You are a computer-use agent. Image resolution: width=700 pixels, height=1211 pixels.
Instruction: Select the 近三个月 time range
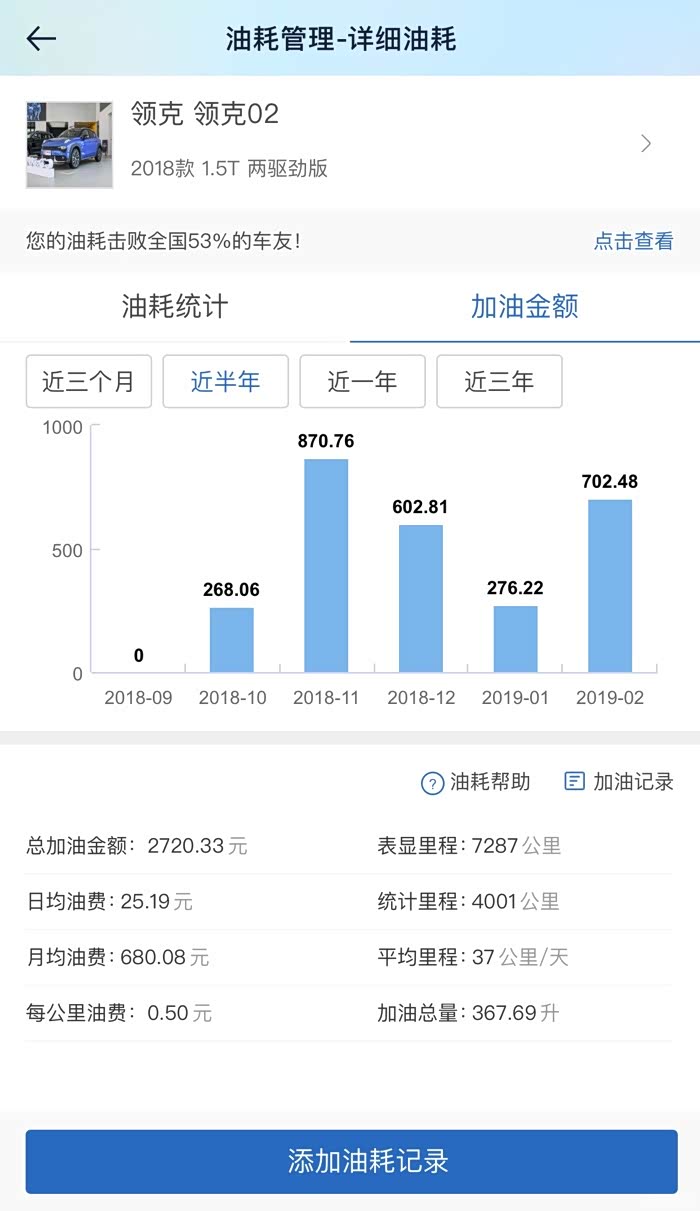(x=89, y=381)
